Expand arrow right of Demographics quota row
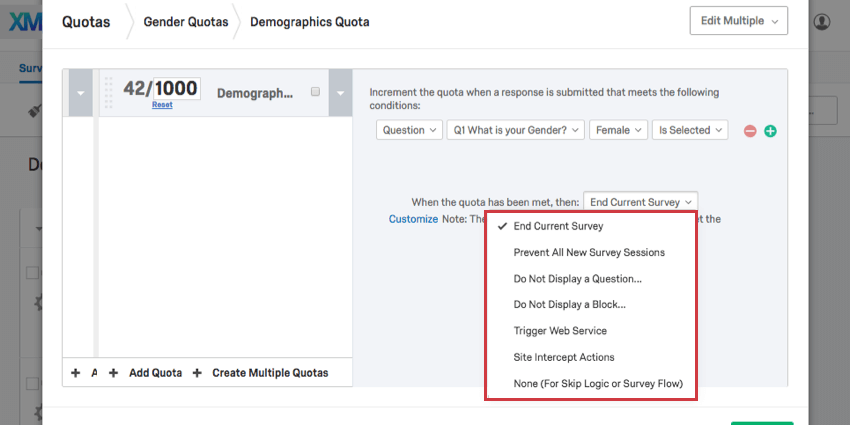Screen dimensions: 850x425 pos(341,93)
